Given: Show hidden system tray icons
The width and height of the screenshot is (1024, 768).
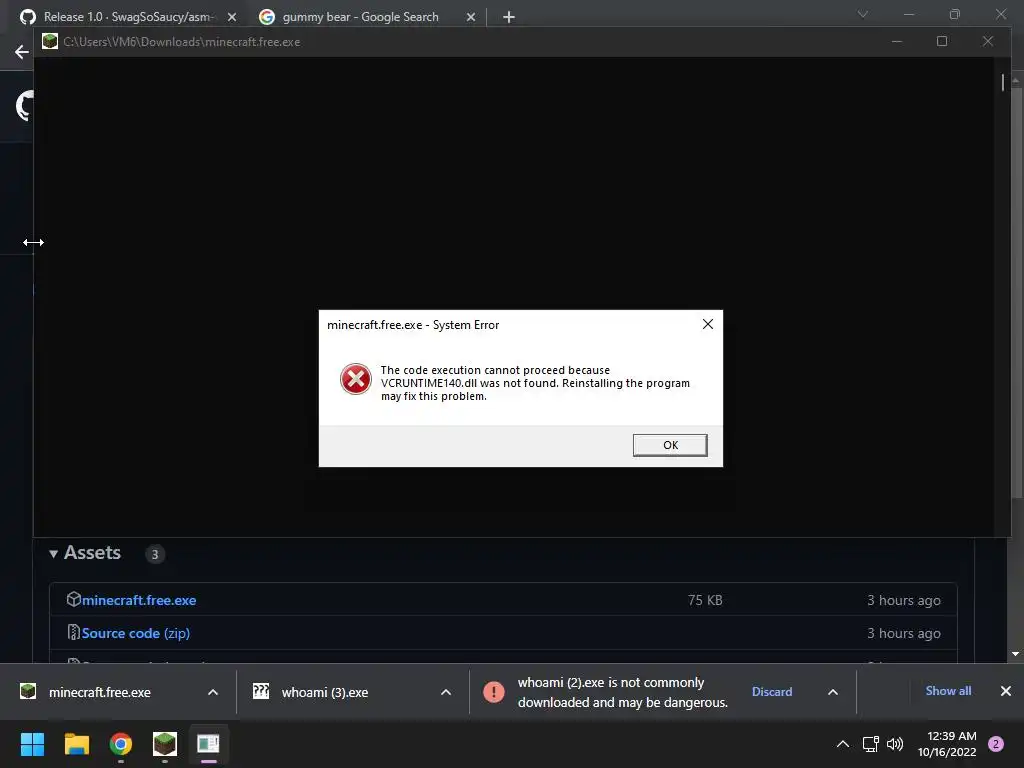Looking at the screenshot, I should coord(843,744).
